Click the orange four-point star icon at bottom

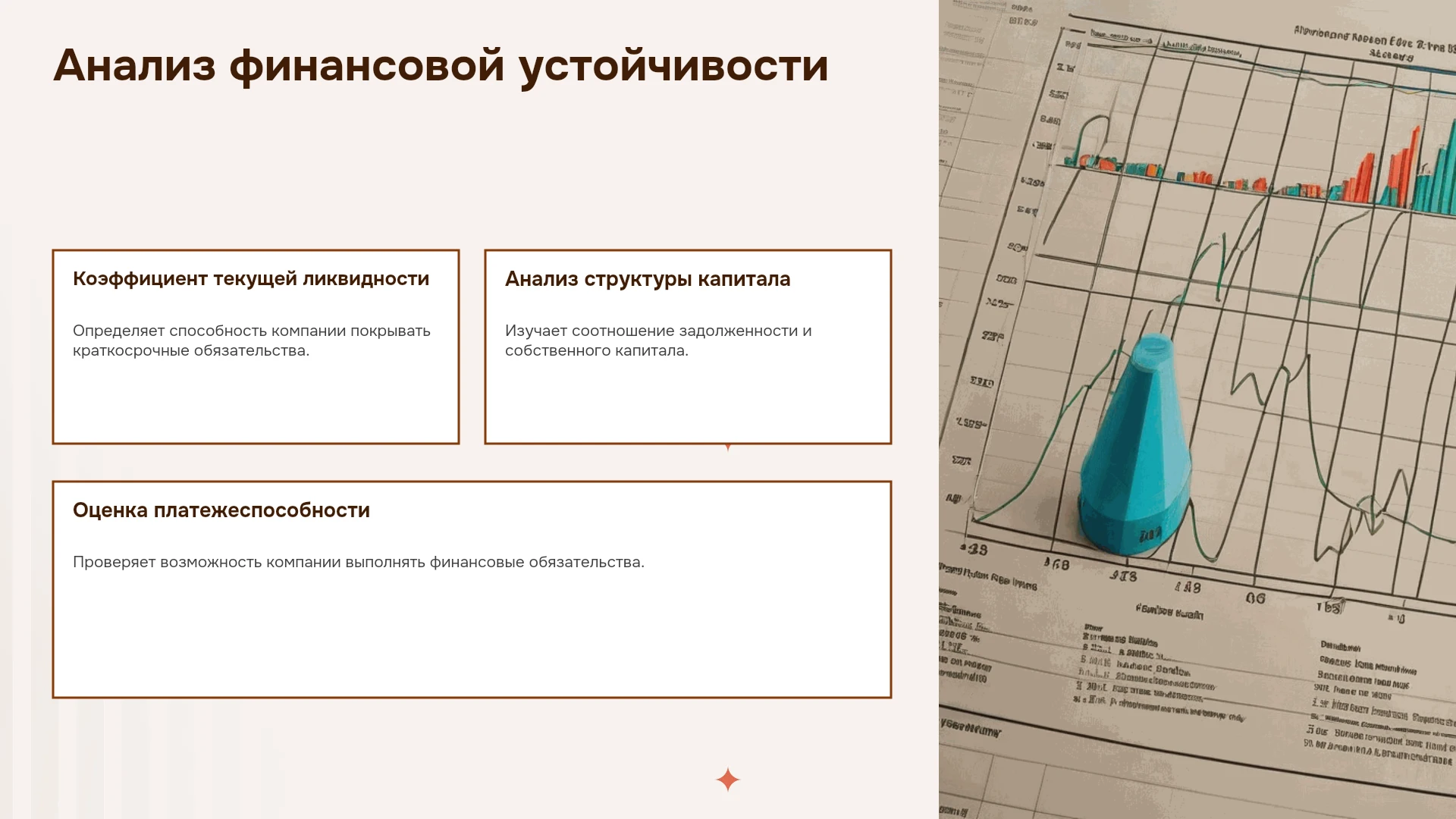point(728,780)
